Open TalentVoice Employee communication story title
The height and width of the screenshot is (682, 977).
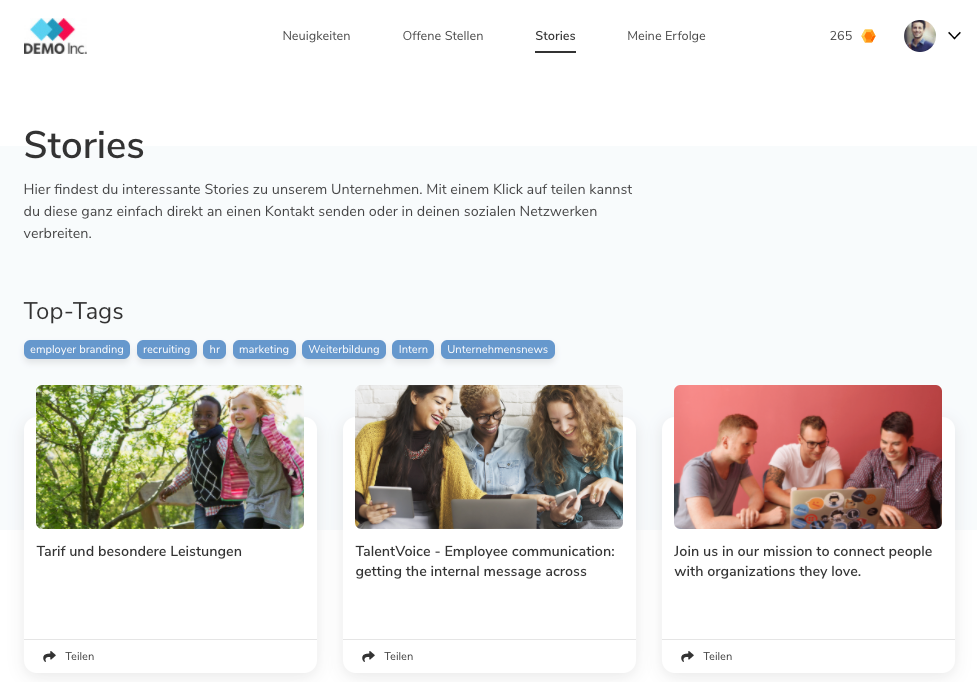pos(485,561)
